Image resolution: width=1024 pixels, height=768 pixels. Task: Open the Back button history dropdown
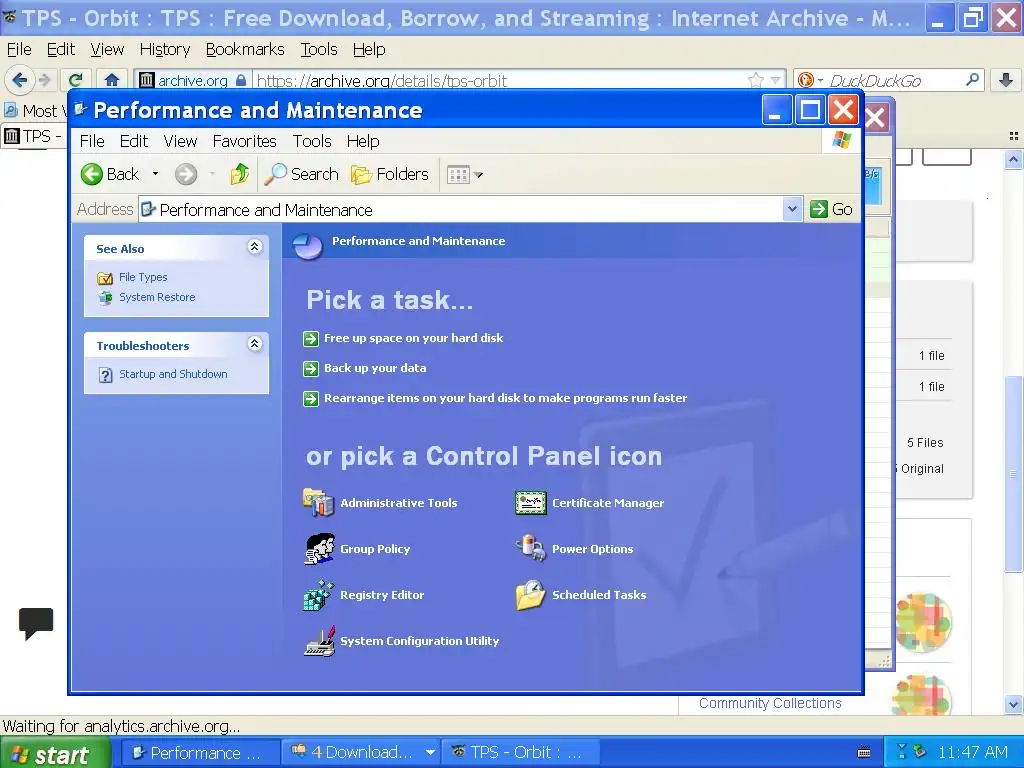(x=155, y=174)
